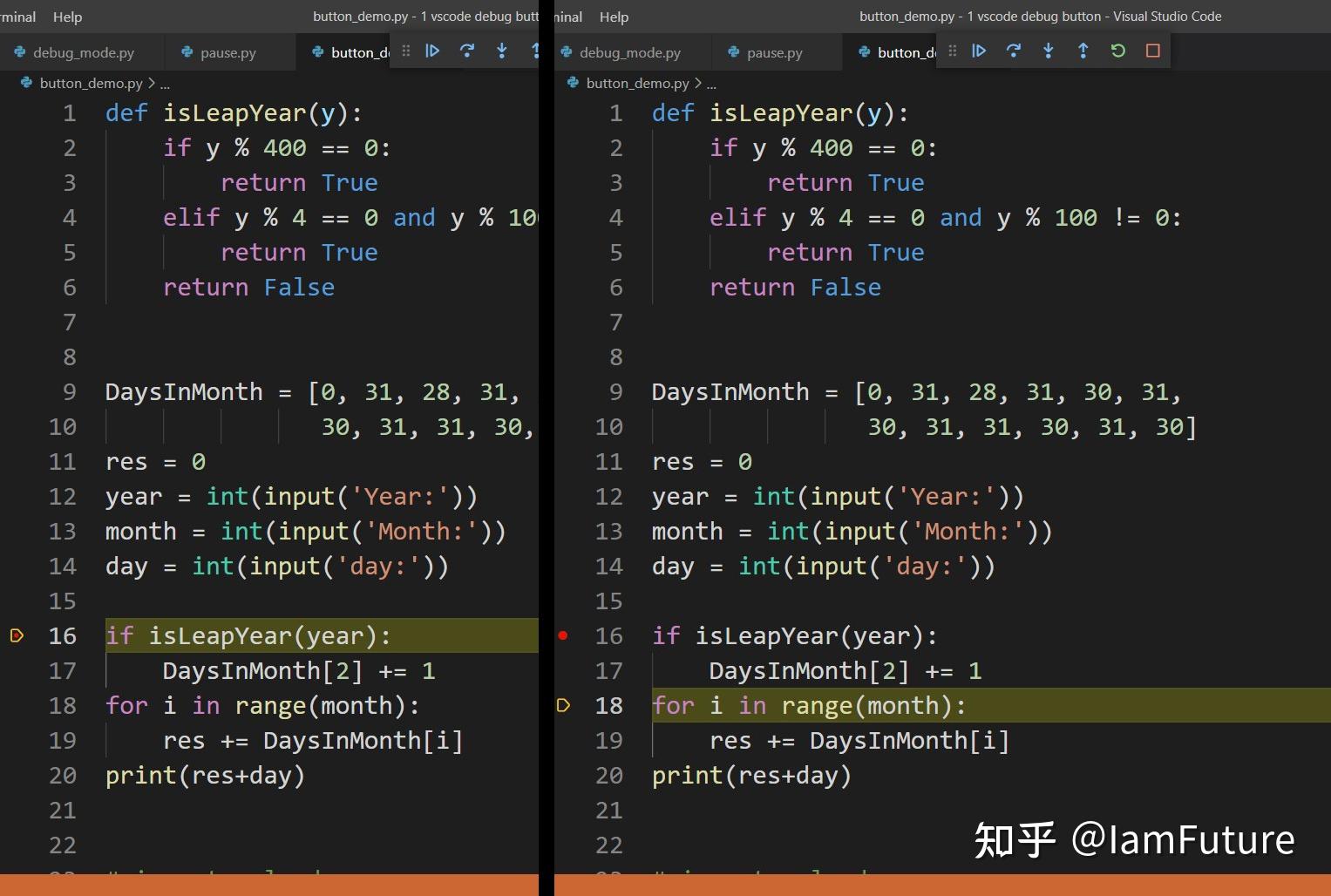The image size is (1331, 896).
Task: Select the debug_mode.py tab in left editor
Action: coord(83,52)
